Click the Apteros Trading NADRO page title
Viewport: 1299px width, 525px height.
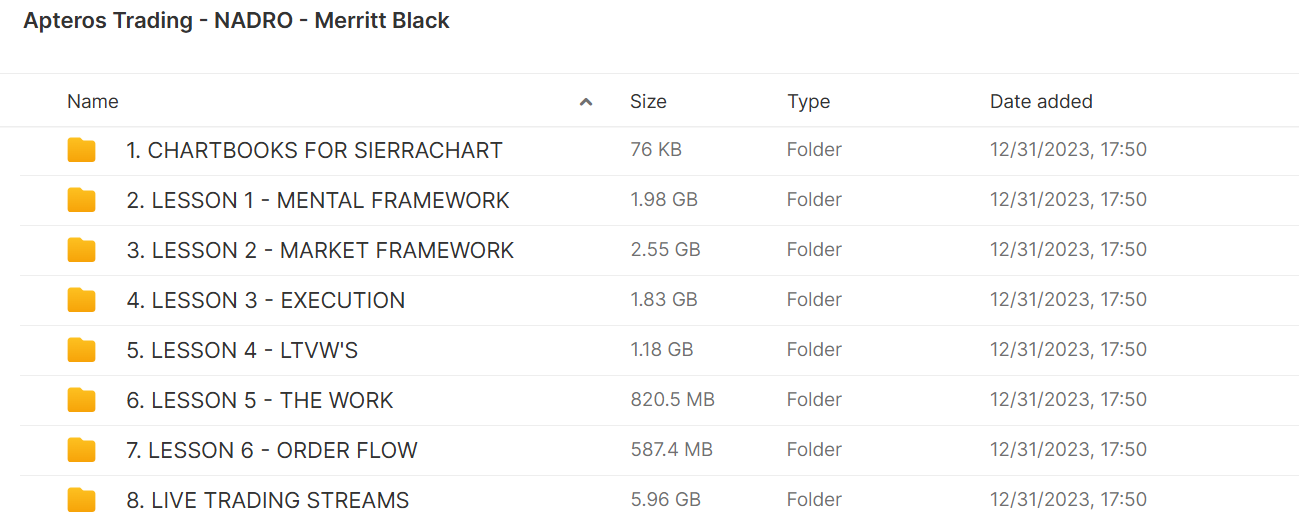click(x=237, y=21)
